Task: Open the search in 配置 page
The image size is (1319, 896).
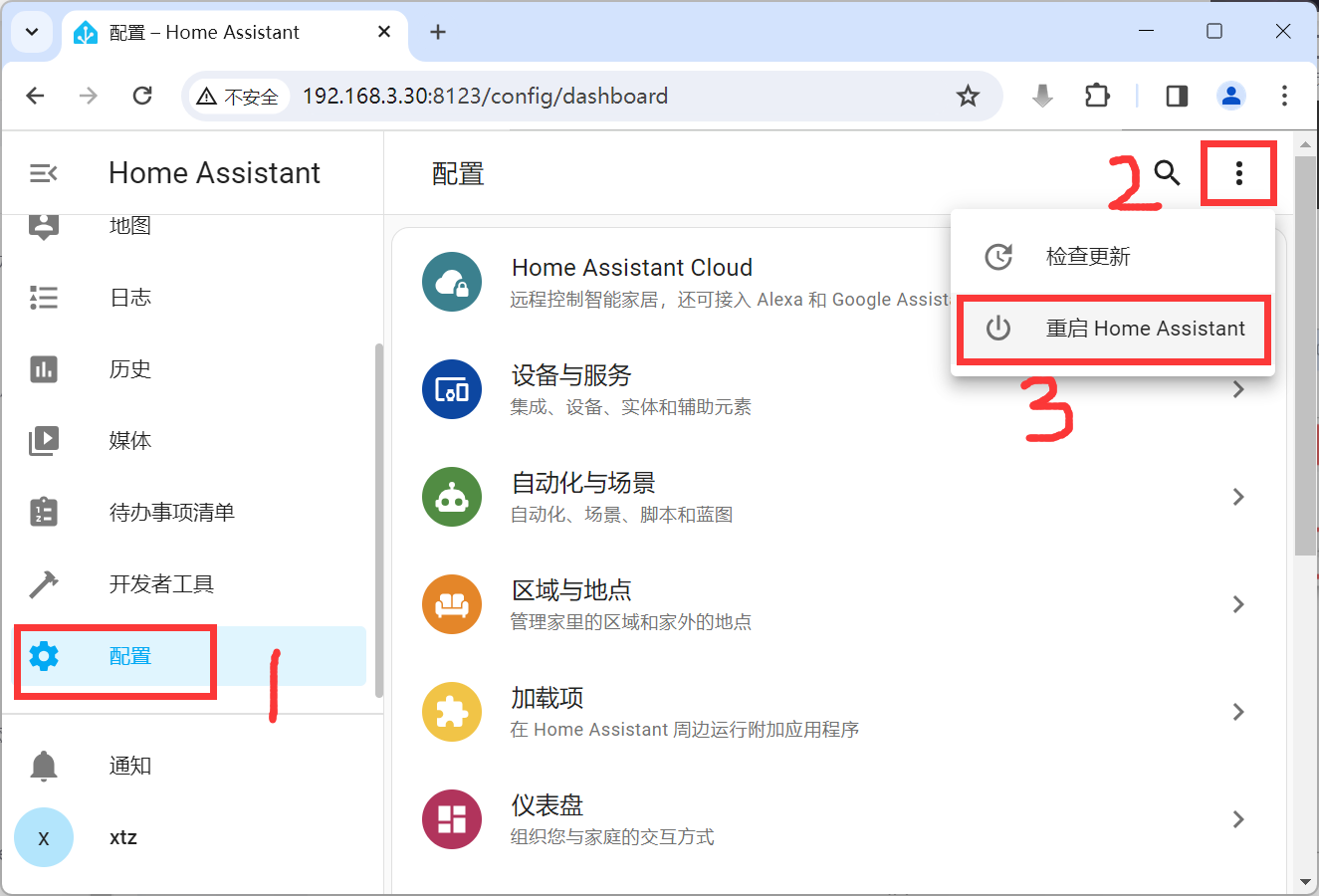Action: (x=1167, y=172)
